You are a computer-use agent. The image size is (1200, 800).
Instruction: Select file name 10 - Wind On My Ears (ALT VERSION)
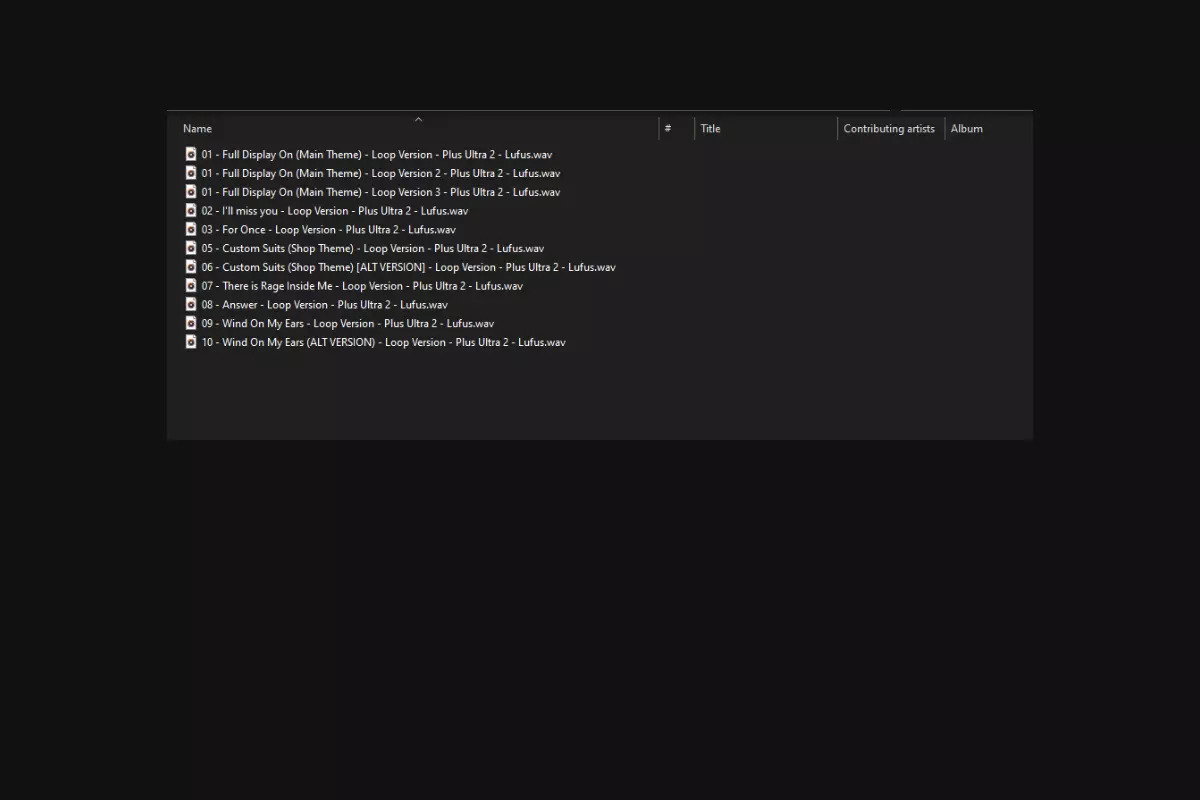click(383, 342)
